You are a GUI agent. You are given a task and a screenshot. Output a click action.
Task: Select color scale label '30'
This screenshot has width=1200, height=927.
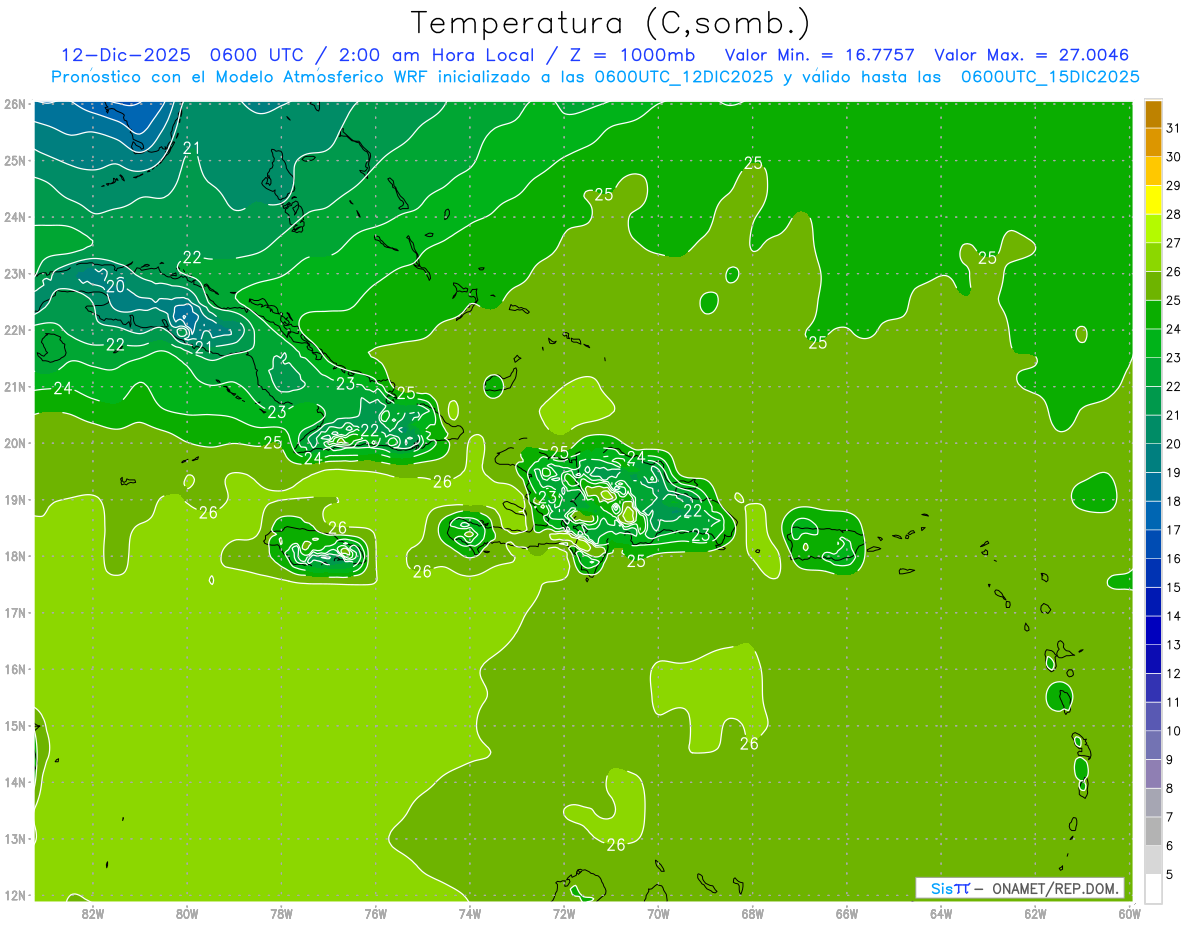coord(1174,157)
